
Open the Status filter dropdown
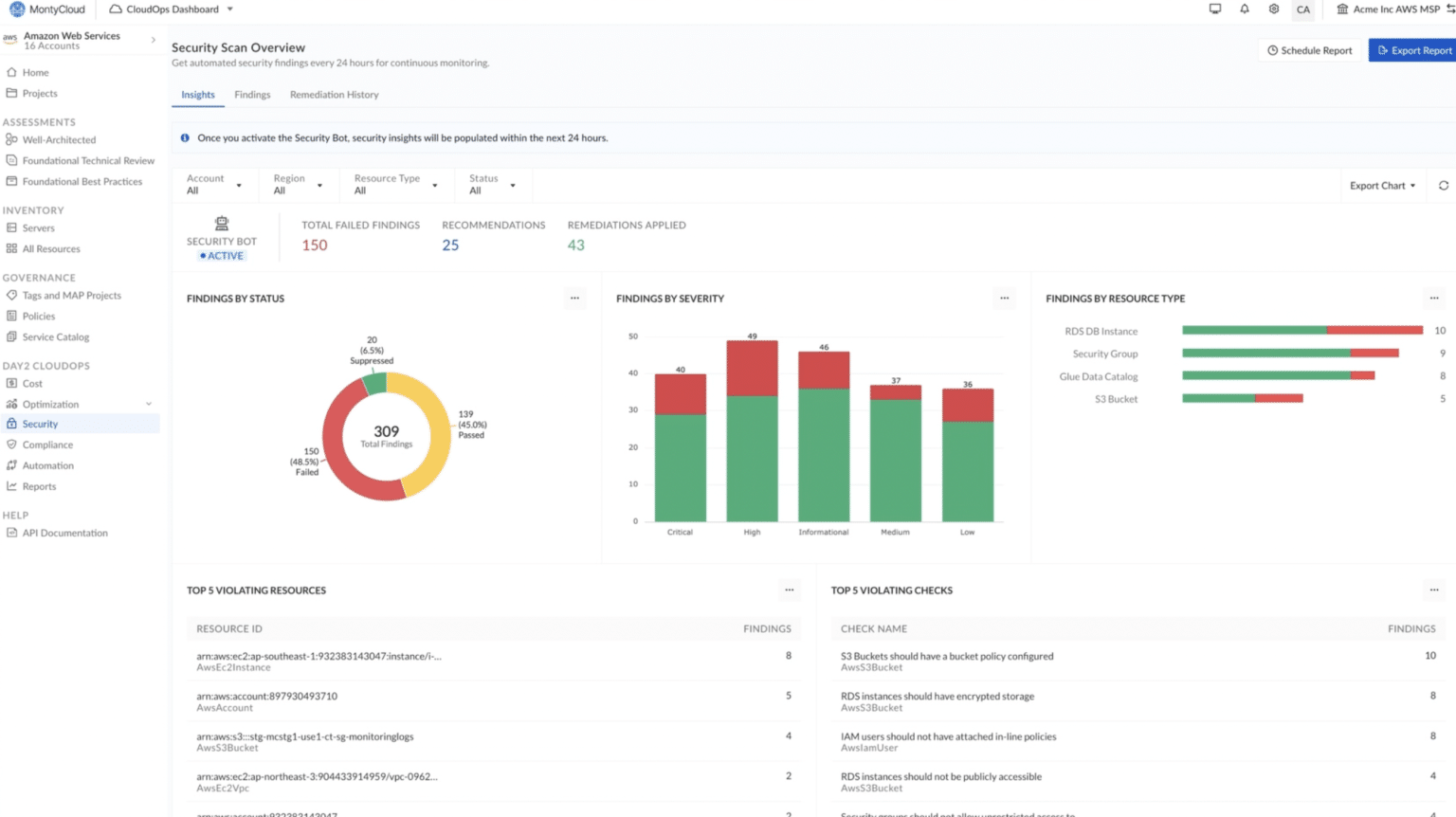coord(492,185)
